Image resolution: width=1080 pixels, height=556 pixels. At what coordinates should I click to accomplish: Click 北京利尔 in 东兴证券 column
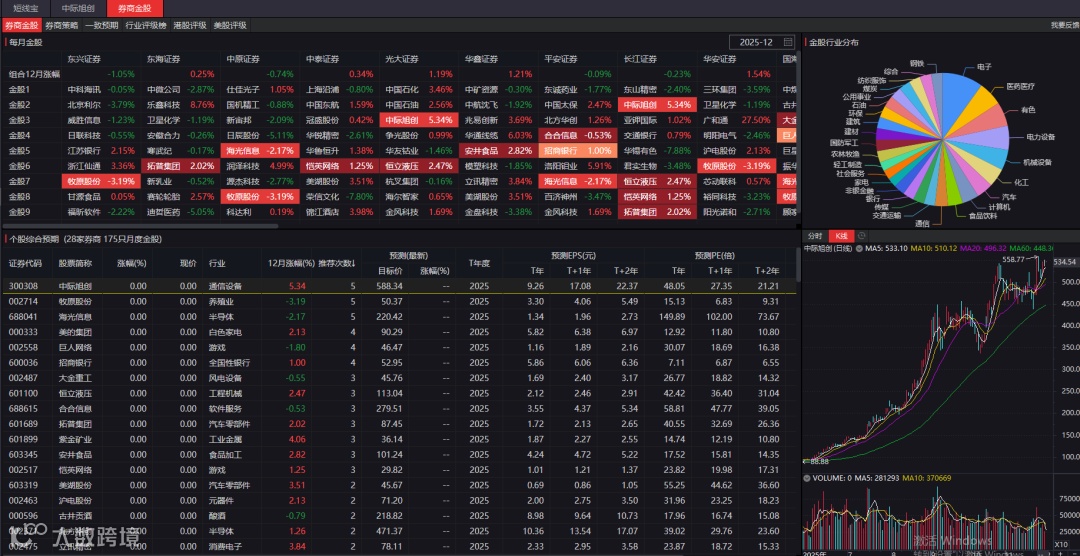[x=84, y=105]
